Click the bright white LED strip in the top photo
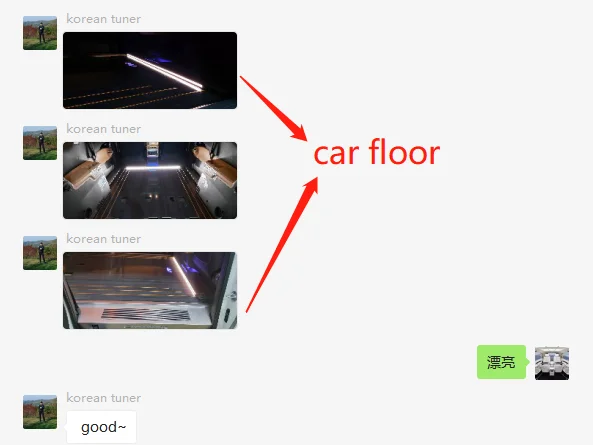The width and height of the screenshot is (593, 445). pyautogui.click(x=165, y=72)
